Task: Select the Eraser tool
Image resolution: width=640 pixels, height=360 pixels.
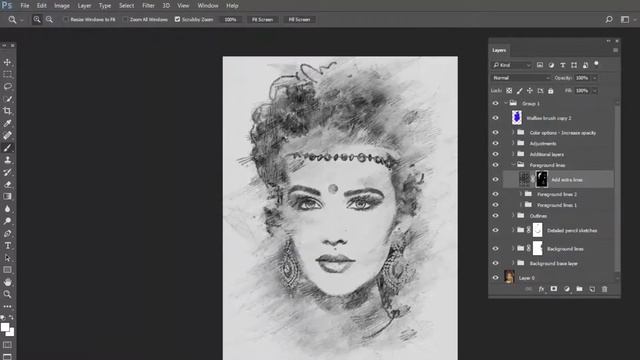Action: (7, 184)
